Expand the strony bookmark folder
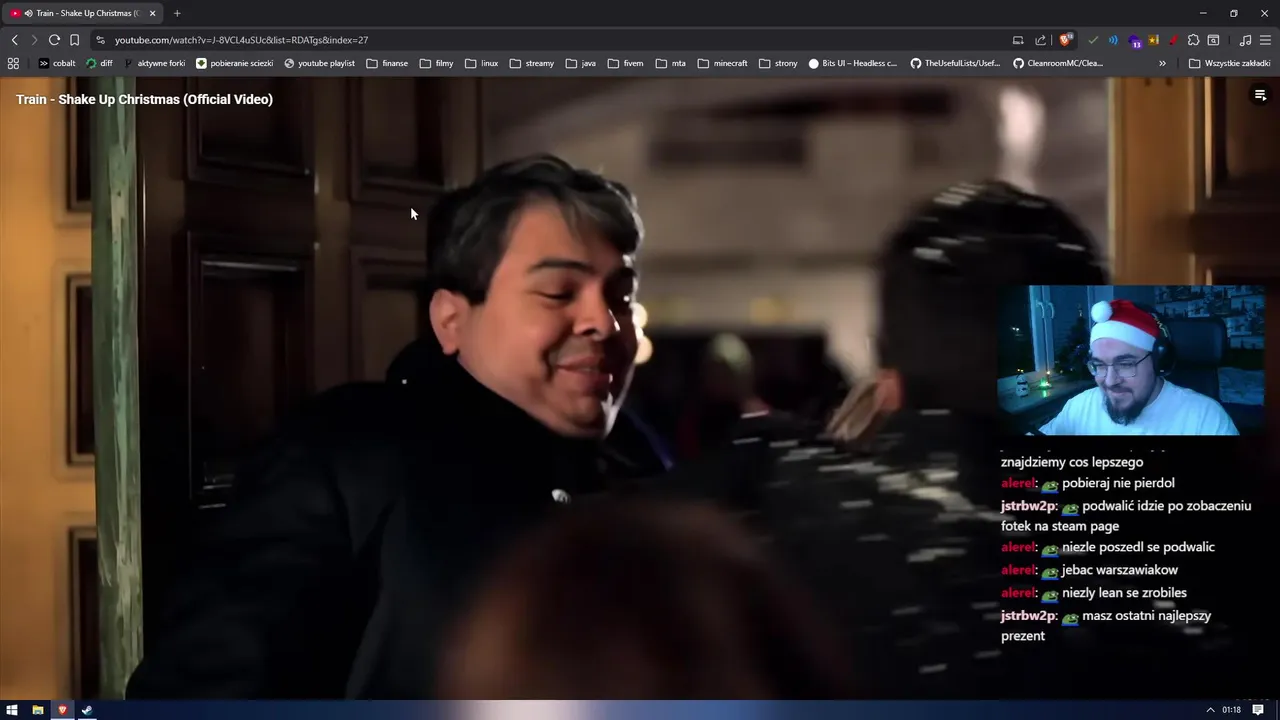 tap(778, 63)
